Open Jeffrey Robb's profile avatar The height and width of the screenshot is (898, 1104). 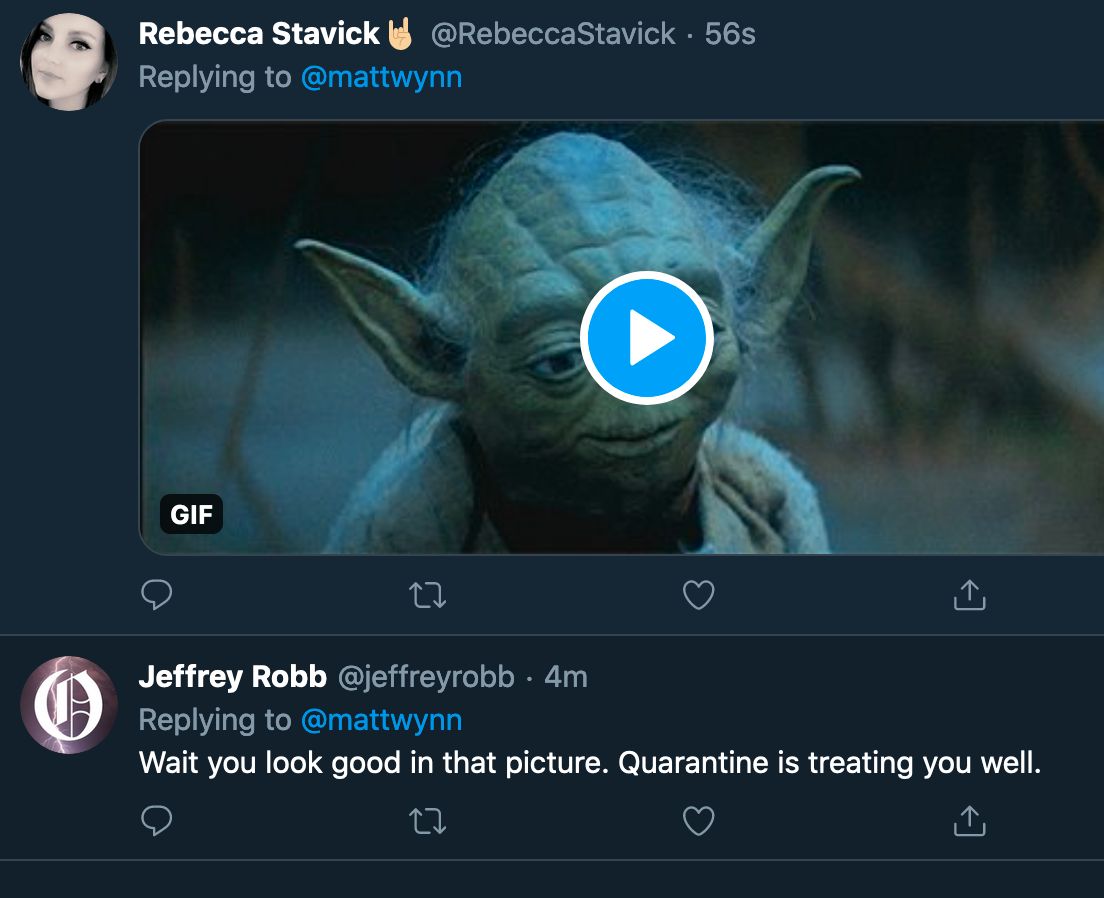tap(69, 705)
